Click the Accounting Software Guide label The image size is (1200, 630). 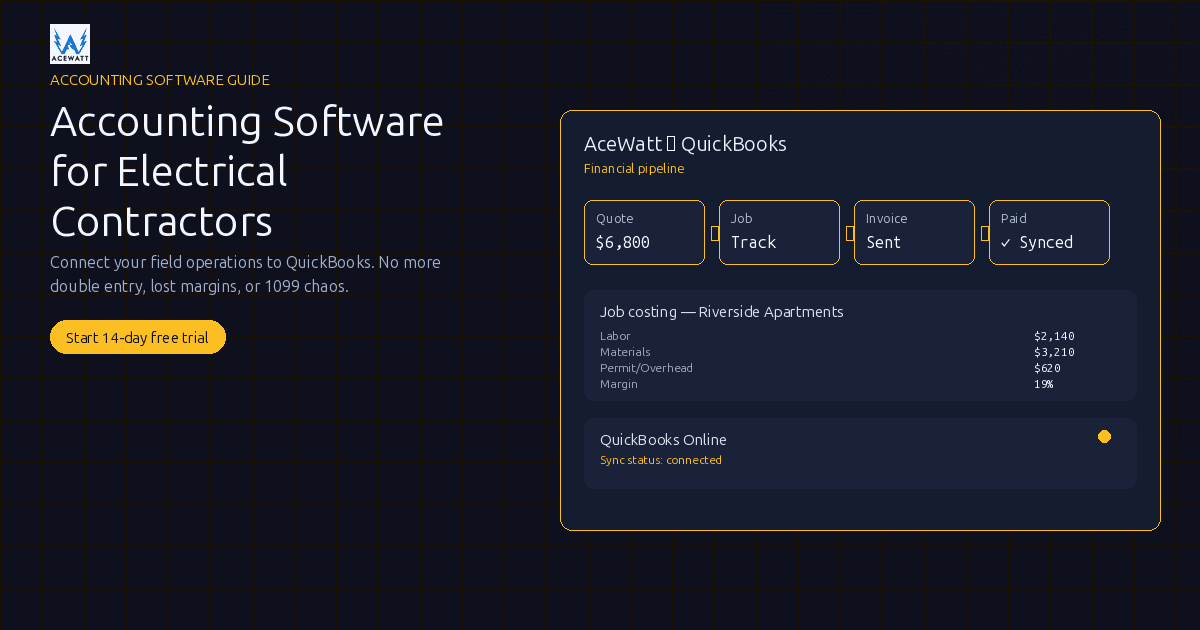point(160,80)
